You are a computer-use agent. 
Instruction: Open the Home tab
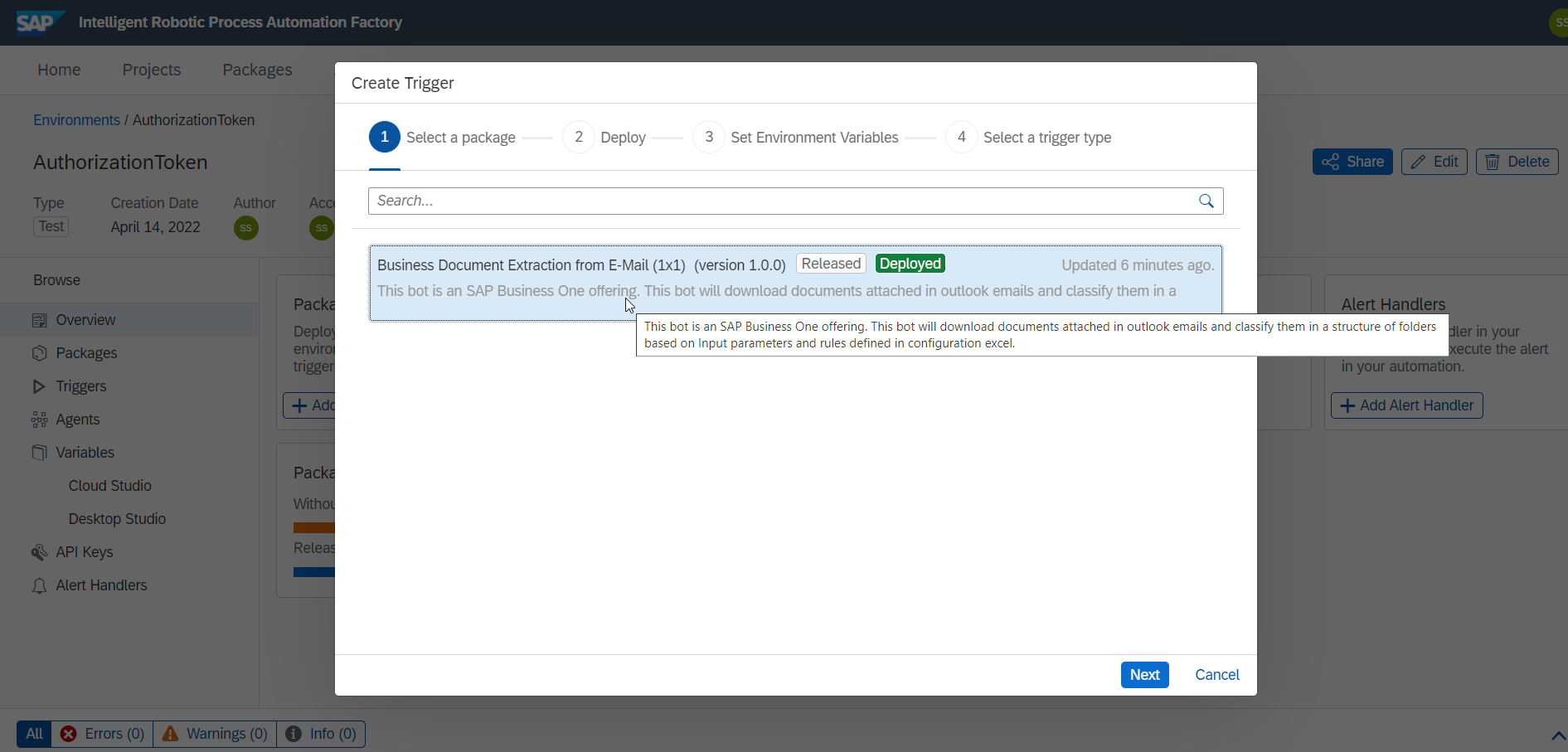click(59, 70)
